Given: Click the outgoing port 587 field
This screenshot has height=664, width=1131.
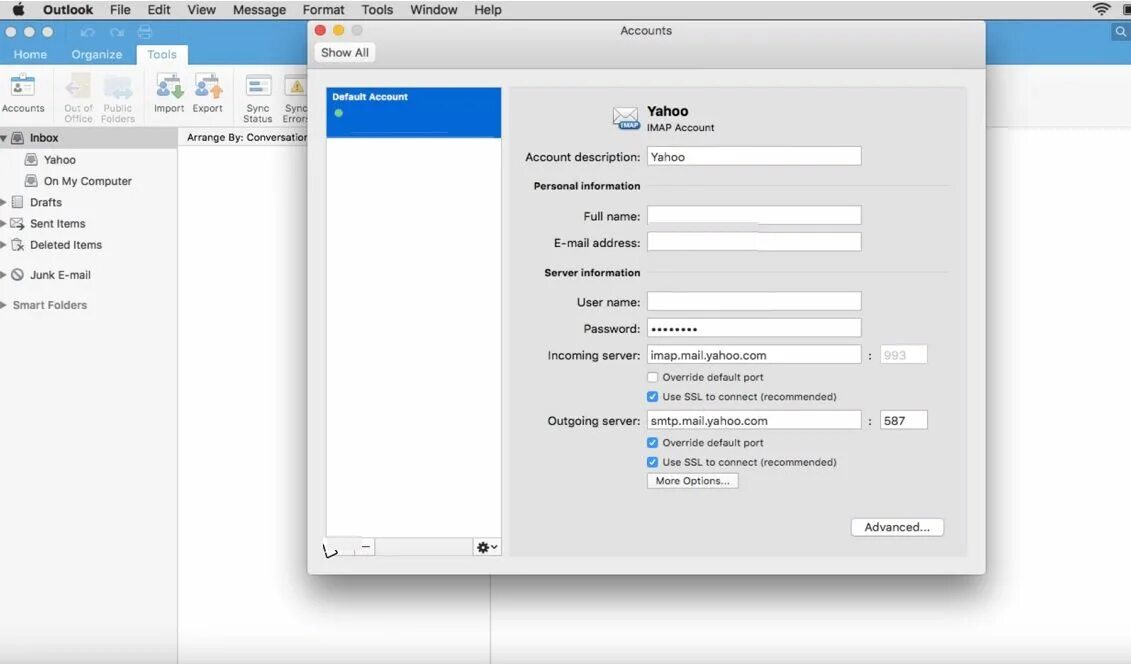Looking at the screenshot, I should point(903,420).
